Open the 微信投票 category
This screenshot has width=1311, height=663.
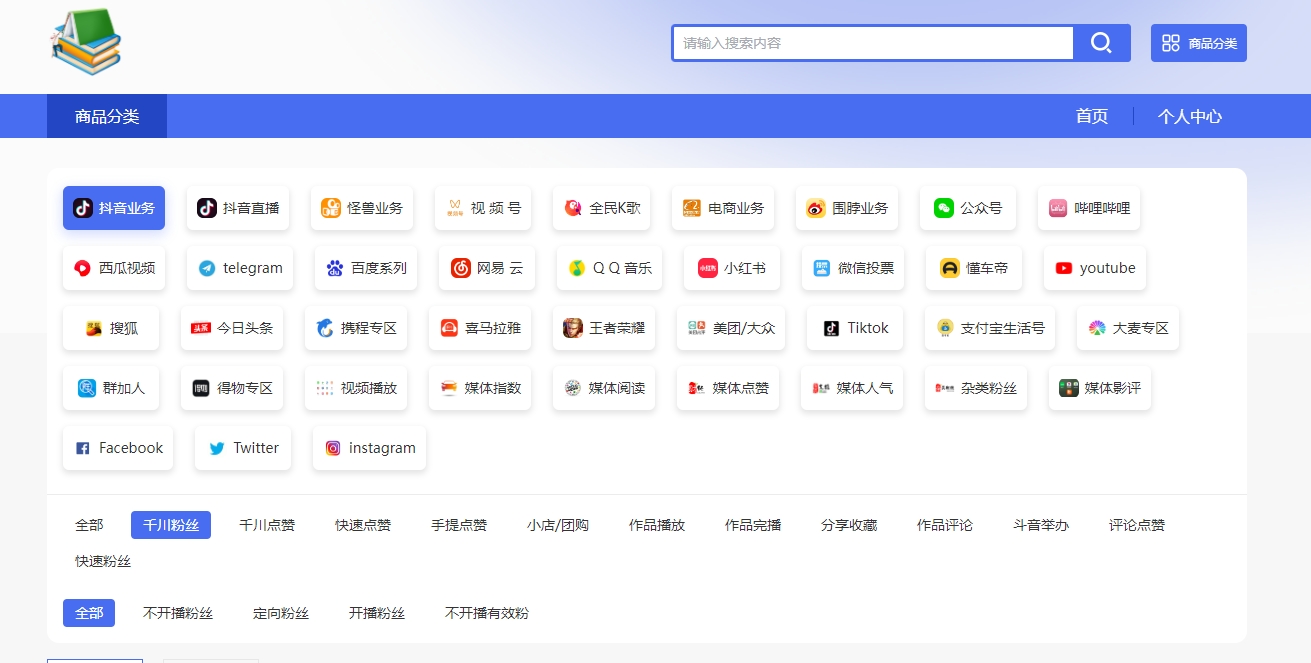pyautogui.click(x=853, y=268)
